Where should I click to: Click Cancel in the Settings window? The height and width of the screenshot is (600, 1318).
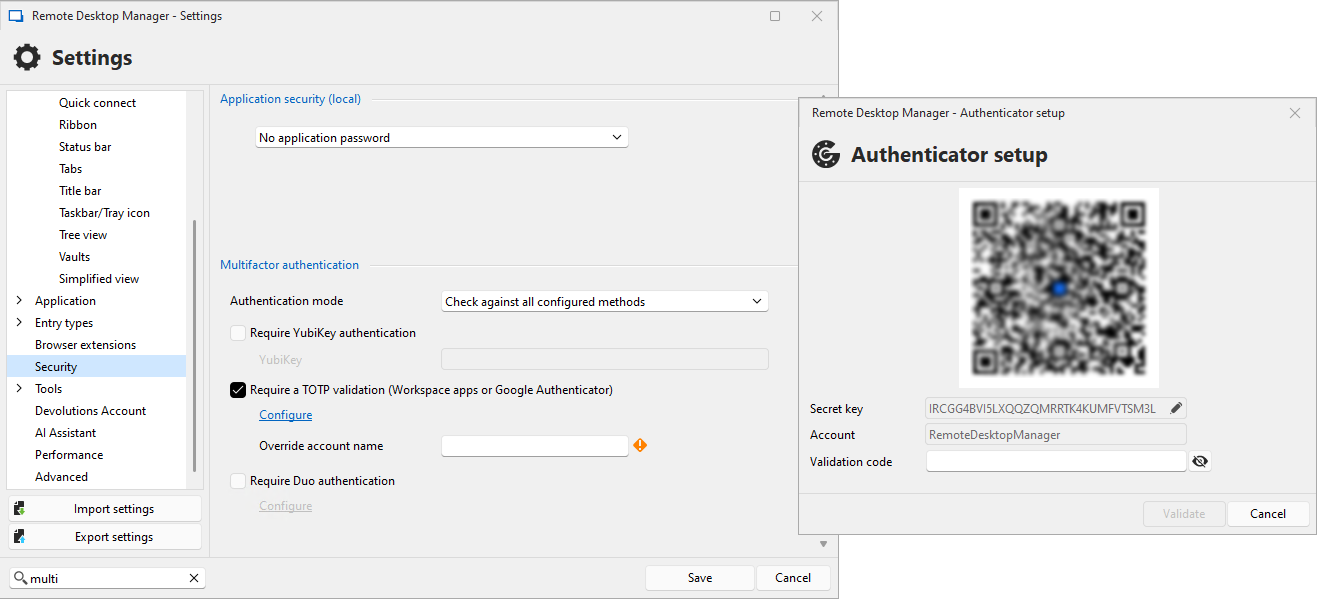(x=793, y=578)
